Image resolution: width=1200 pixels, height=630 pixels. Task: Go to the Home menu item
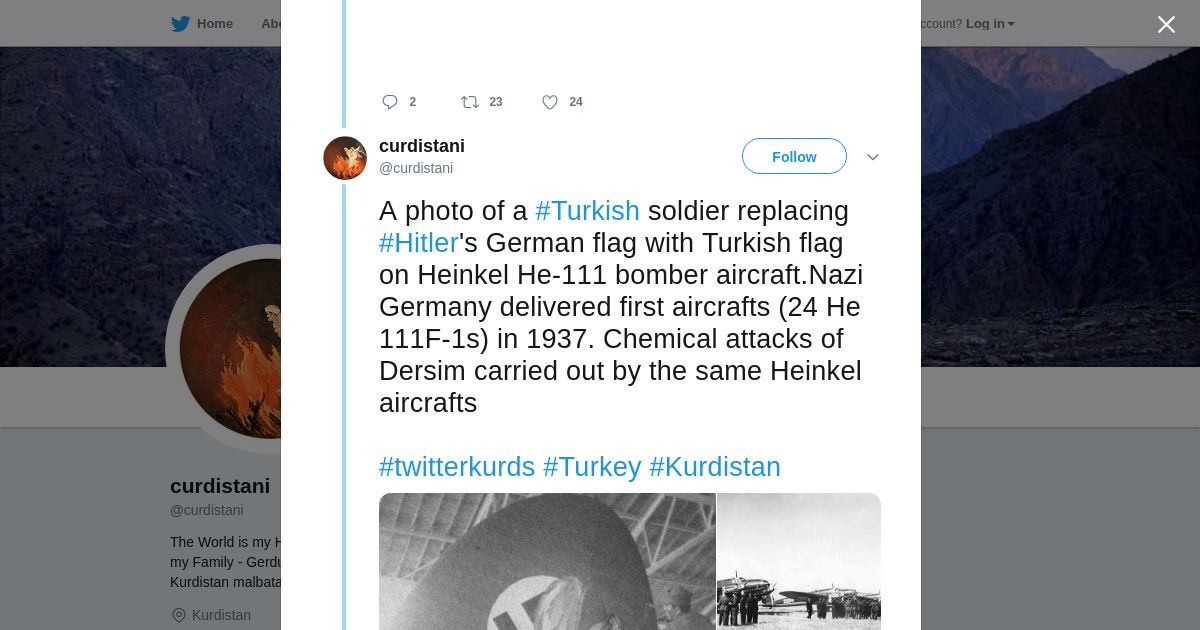[215, 24]
